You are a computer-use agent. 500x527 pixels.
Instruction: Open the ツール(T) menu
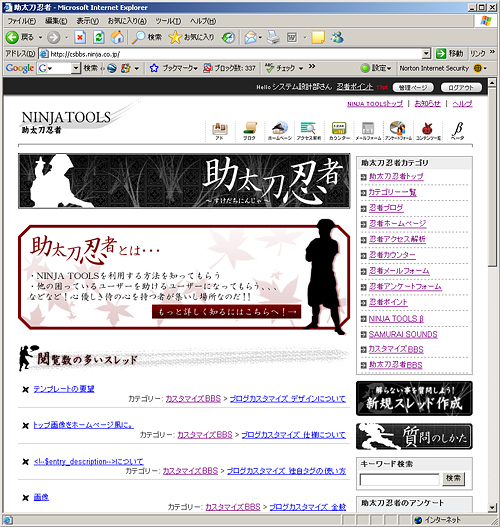point(168,21)
